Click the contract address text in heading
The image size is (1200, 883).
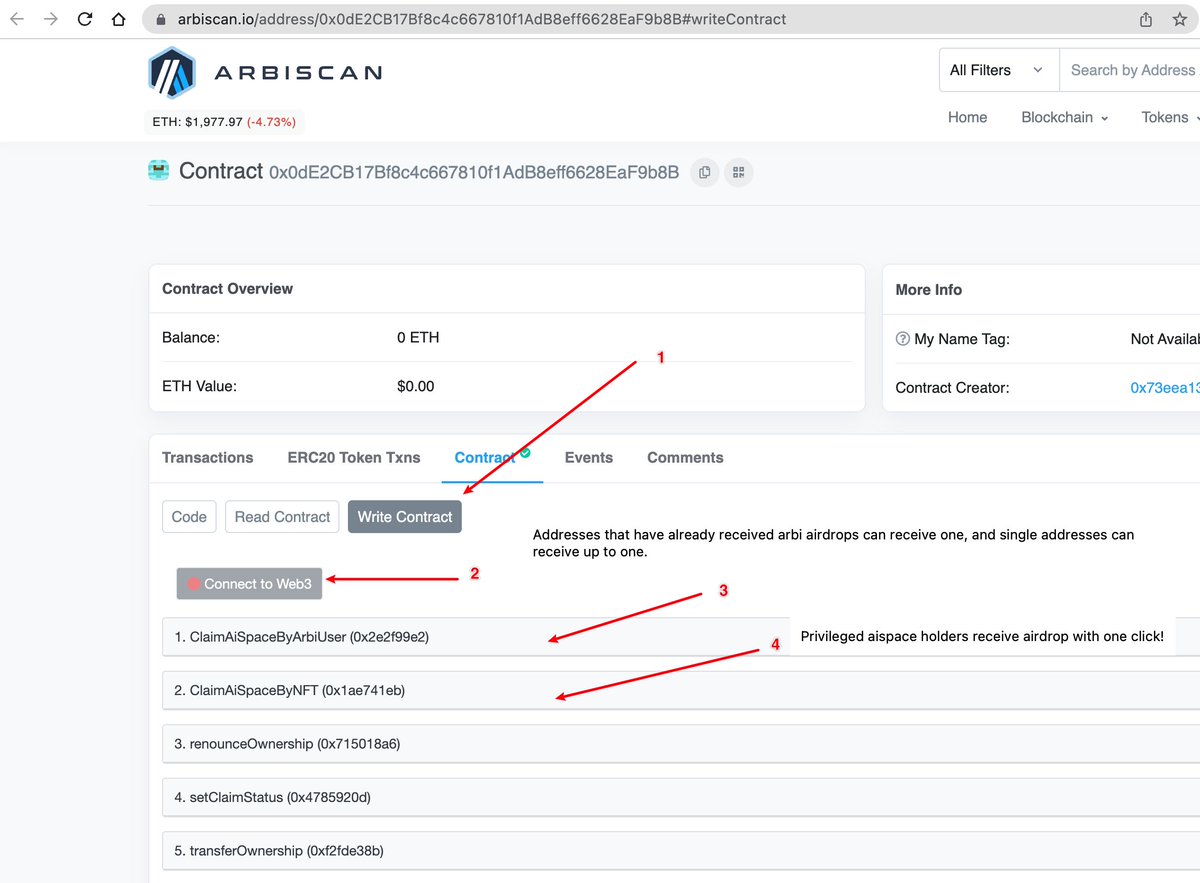point(474,172)
